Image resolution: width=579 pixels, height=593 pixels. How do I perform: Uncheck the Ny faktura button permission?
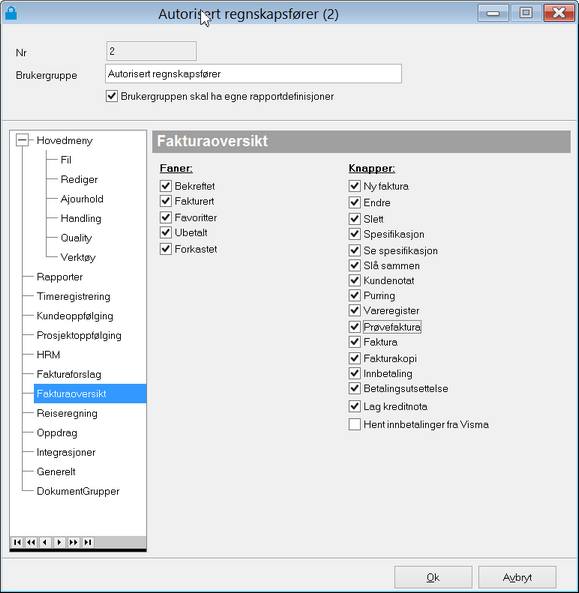pos(354,186)
